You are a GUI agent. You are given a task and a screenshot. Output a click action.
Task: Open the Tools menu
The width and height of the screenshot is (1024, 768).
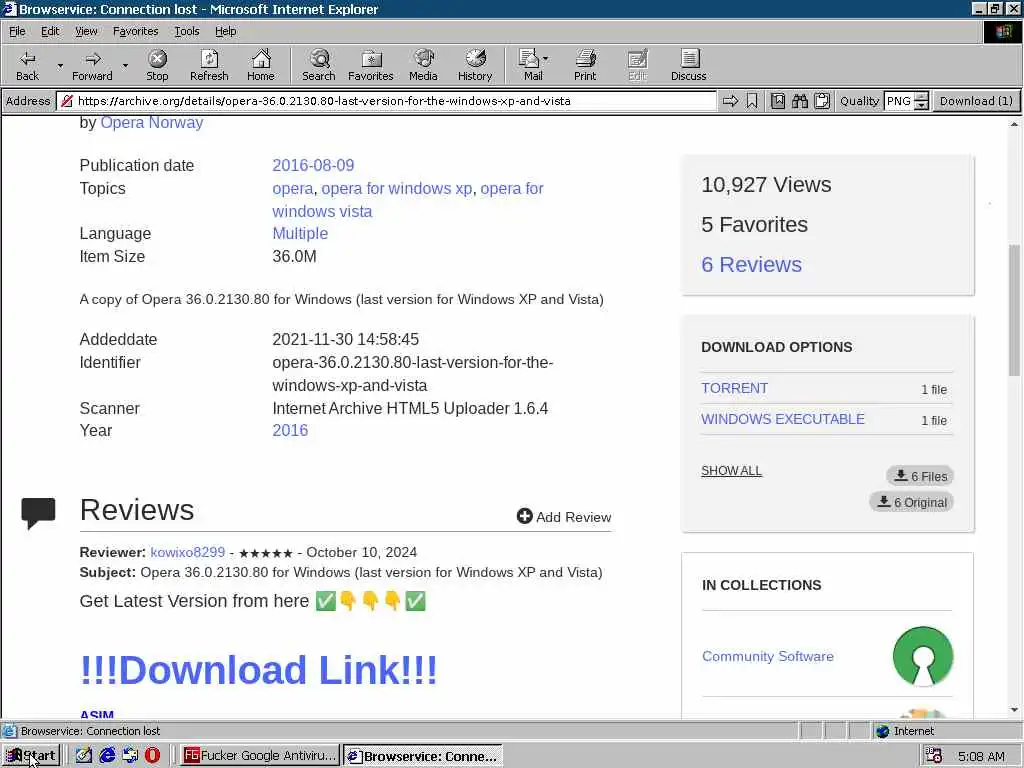tap(186, 31)
